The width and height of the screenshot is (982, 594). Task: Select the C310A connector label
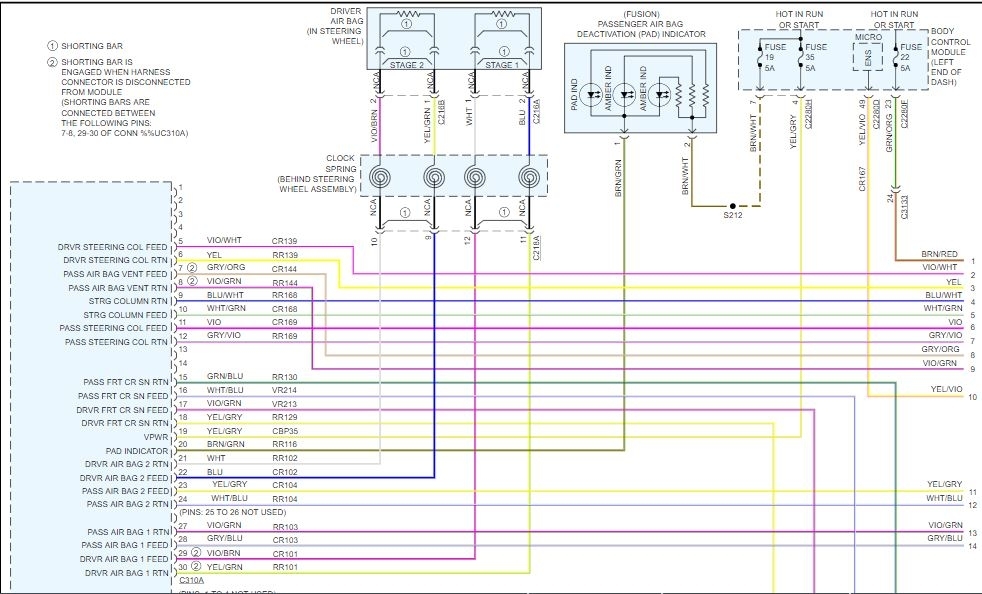pos(191,580)
